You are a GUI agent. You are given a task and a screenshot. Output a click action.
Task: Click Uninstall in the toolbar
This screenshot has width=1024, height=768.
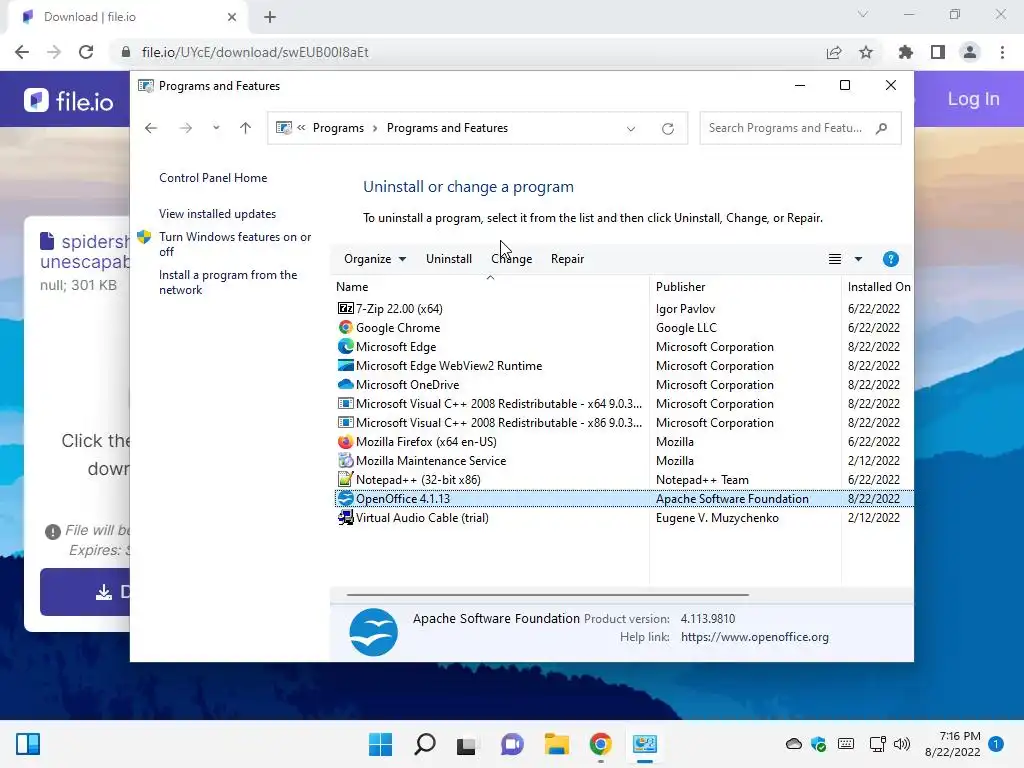click(x=449, y=259)
